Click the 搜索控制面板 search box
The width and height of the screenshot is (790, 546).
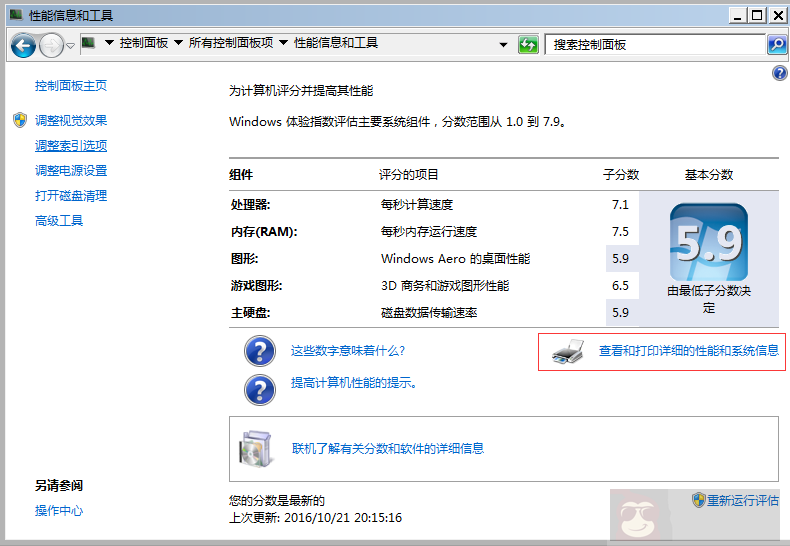[655, 44]
